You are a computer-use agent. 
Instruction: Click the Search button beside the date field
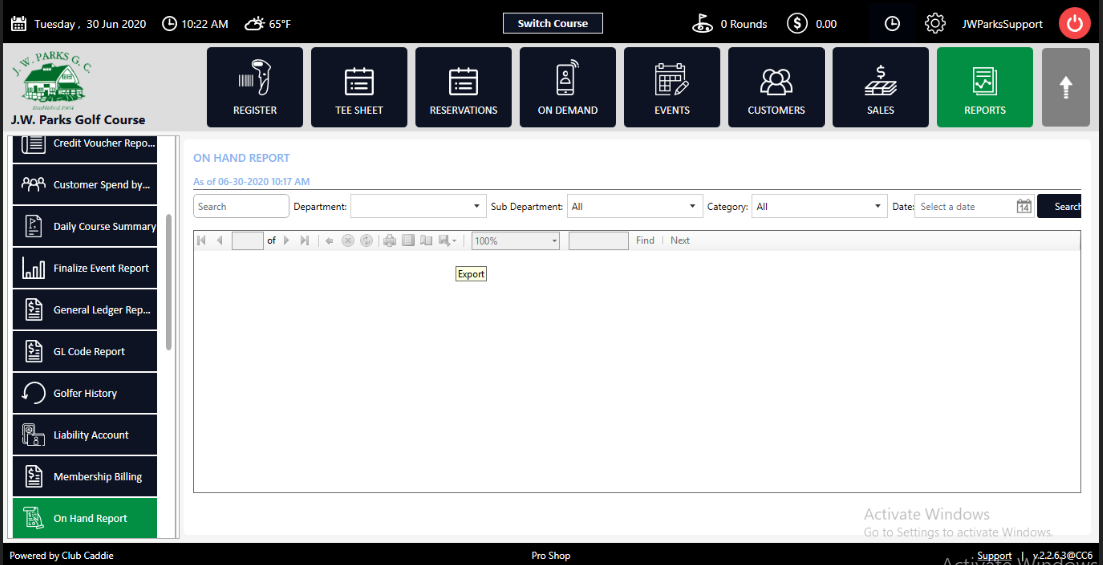(x=1060, y=207)
